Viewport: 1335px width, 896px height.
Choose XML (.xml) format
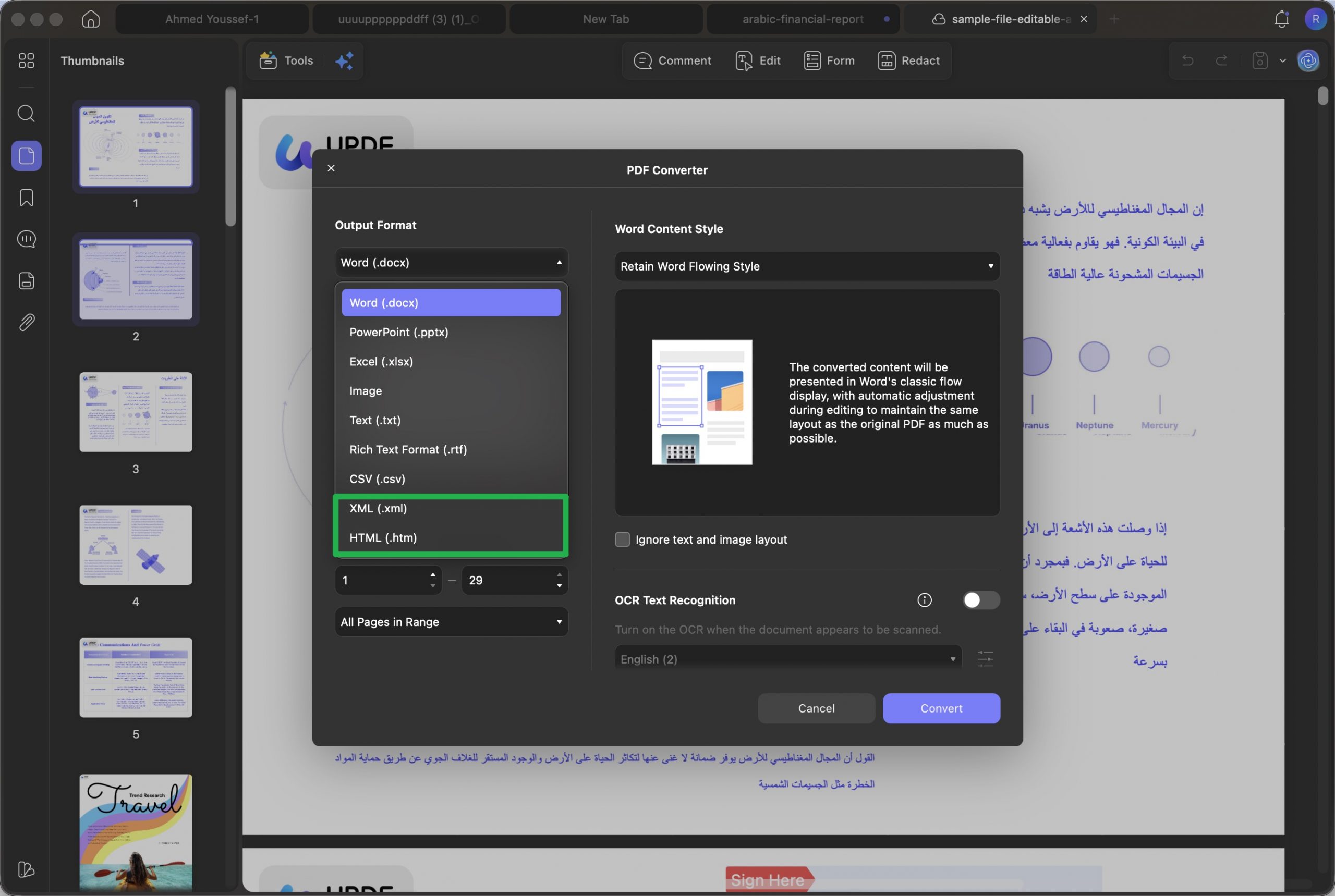point(451,508)
